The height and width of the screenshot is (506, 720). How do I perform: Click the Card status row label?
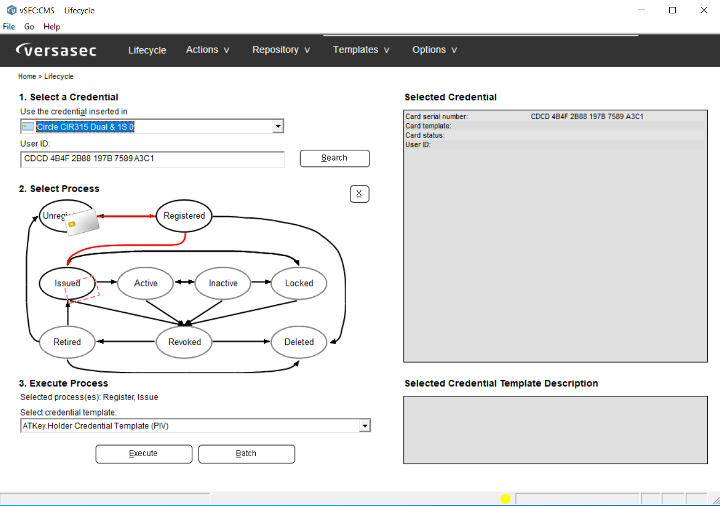coord(425,135)
